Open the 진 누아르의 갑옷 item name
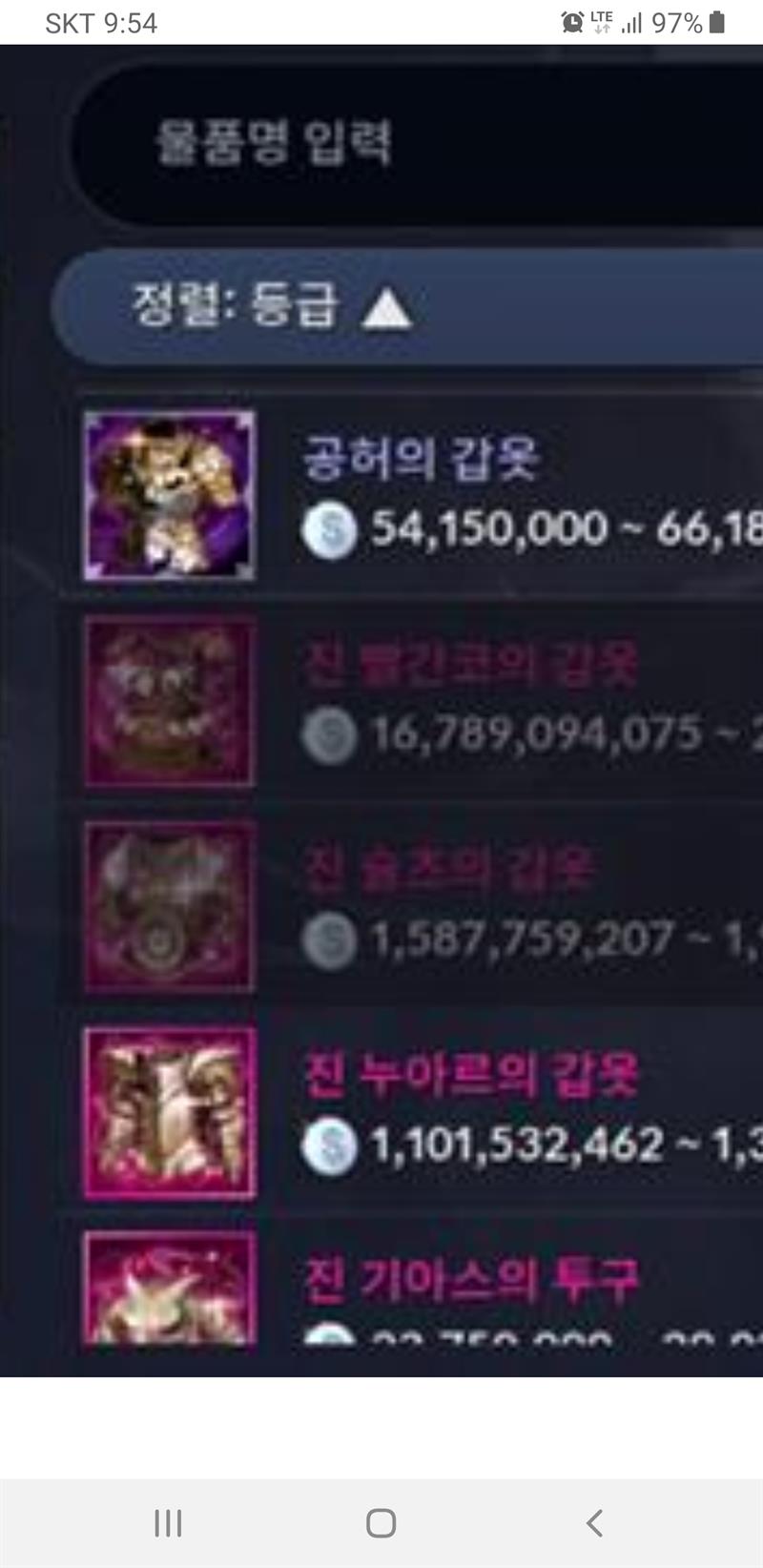763x1568 pixels. [470, 1074]
